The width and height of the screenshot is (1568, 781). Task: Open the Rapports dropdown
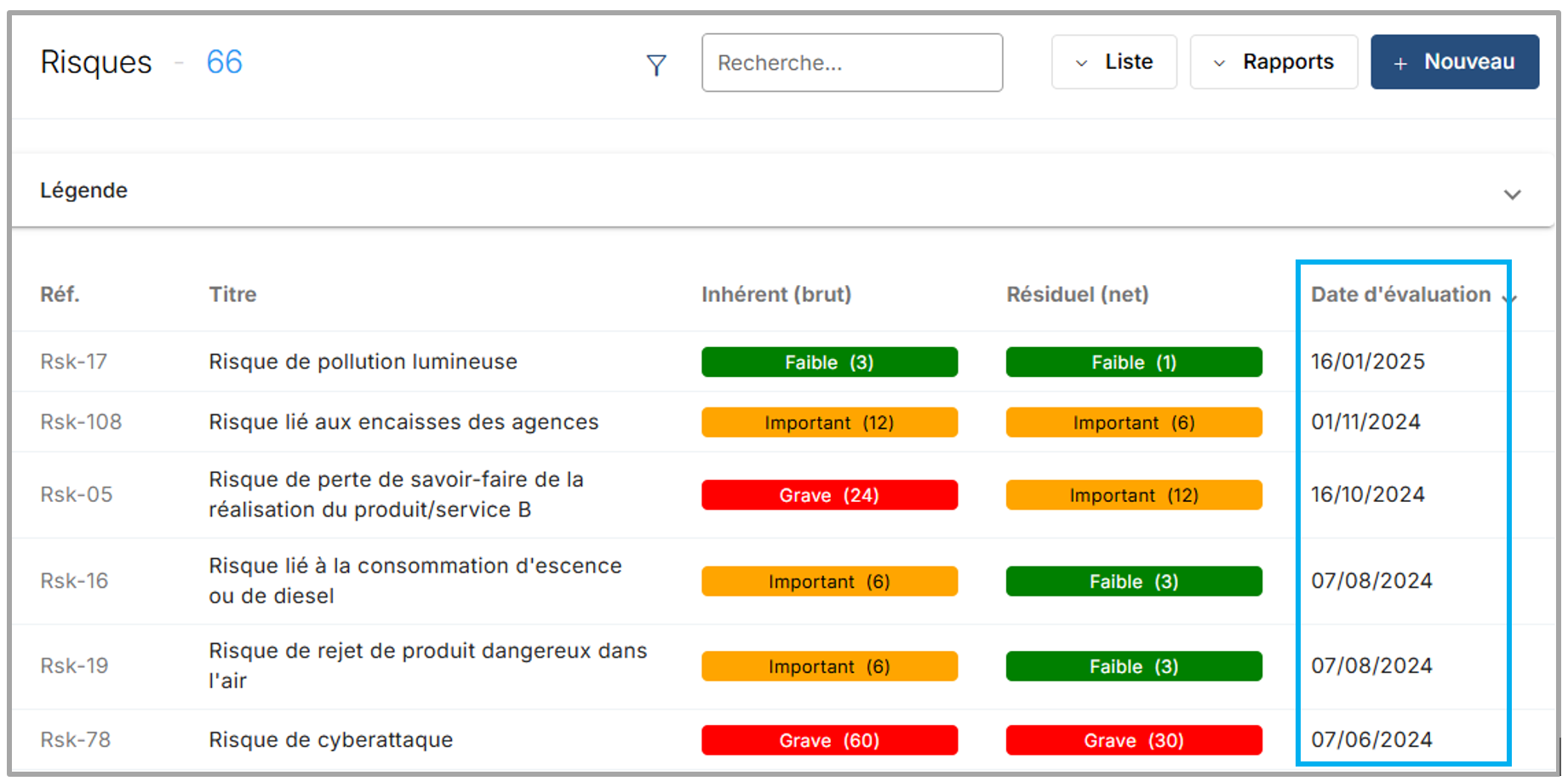click(x=1273, y=62)
